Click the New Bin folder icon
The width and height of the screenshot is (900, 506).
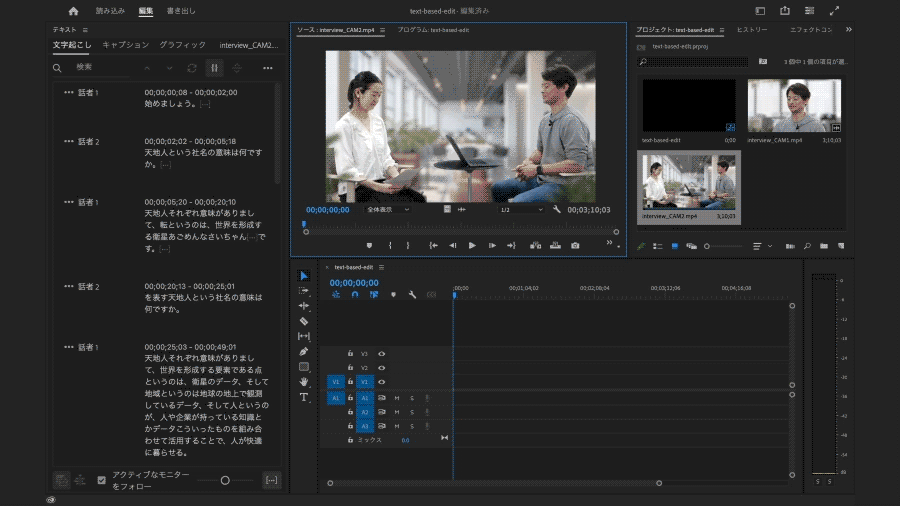(824, 246)
